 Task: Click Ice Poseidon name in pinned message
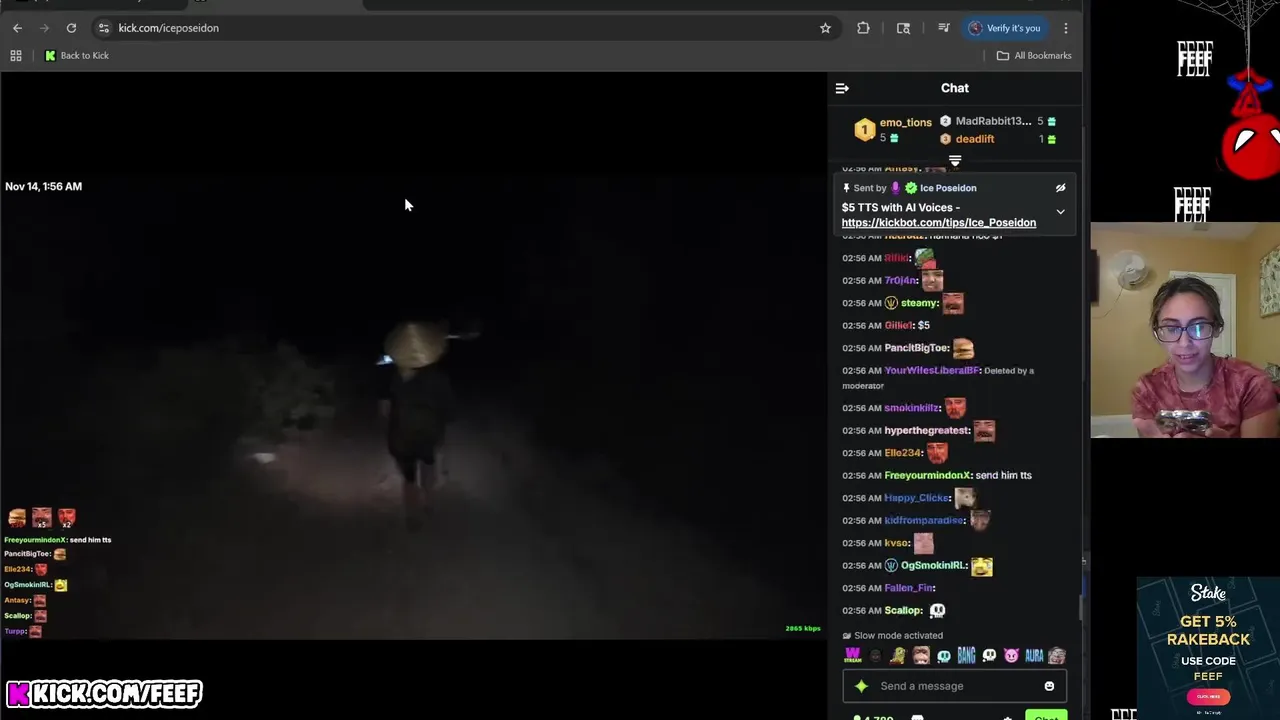(948, 188)
